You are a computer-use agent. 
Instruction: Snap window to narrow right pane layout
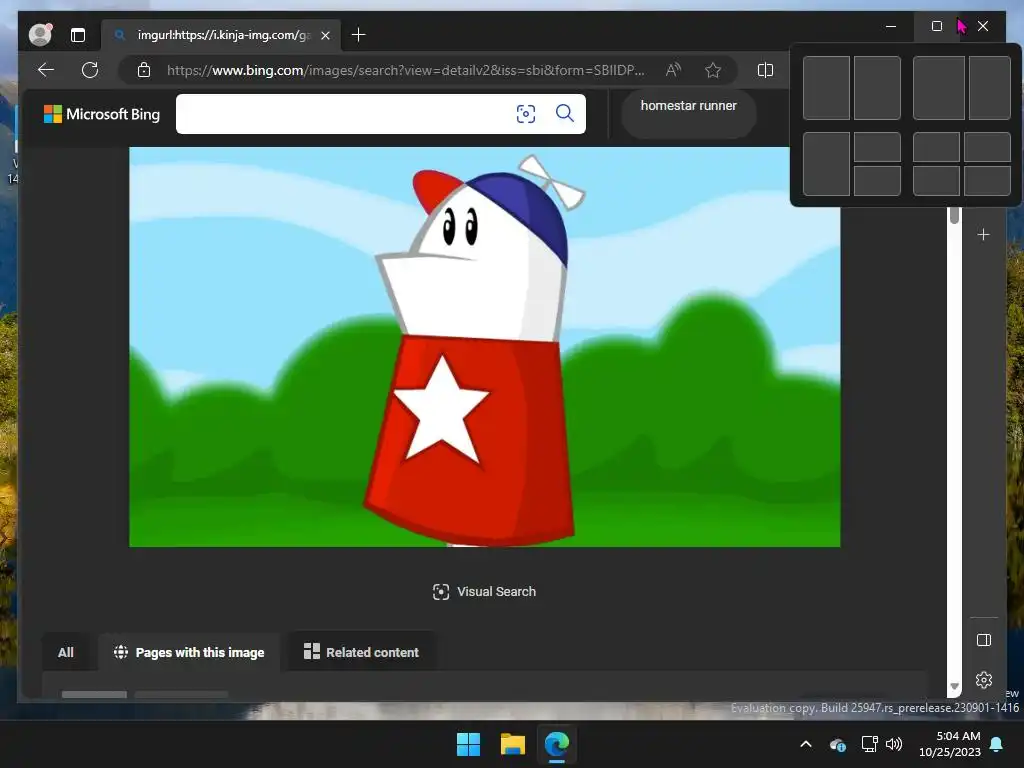coord(990,88)
